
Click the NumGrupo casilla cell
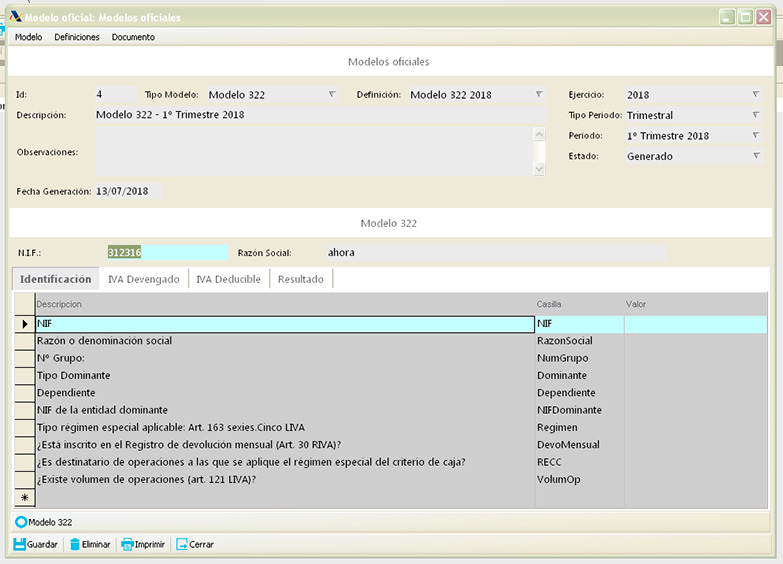(579, 358)
